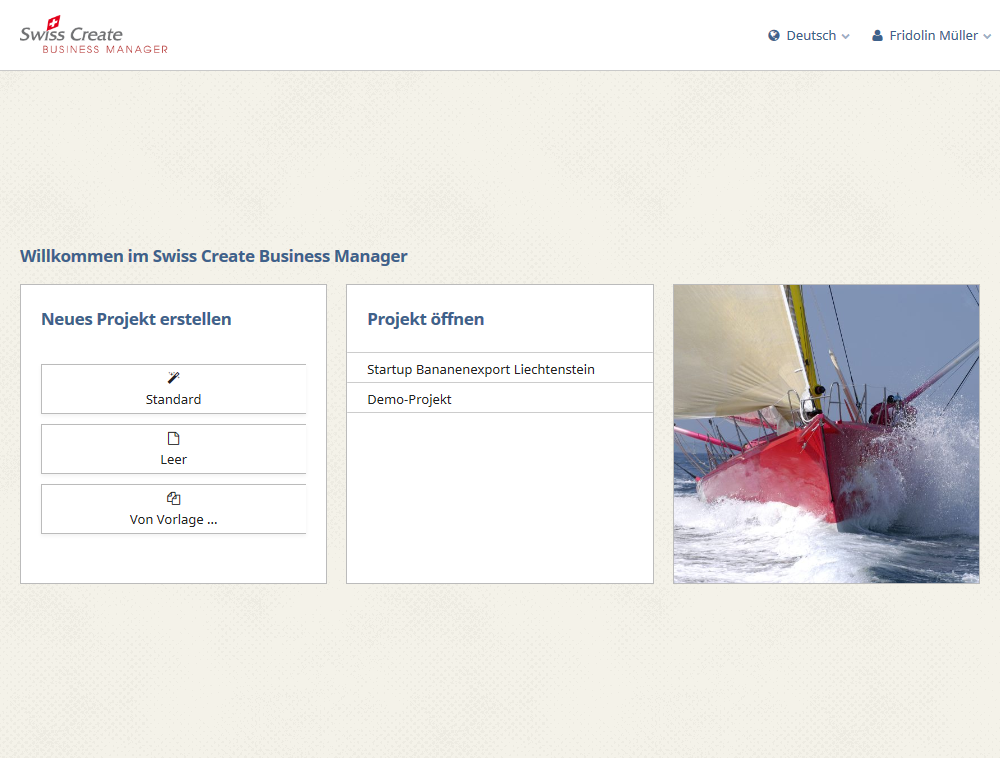1000x758 pixels.
Task: Open the Deutsch language dropdown
Action: coord(810,35)
